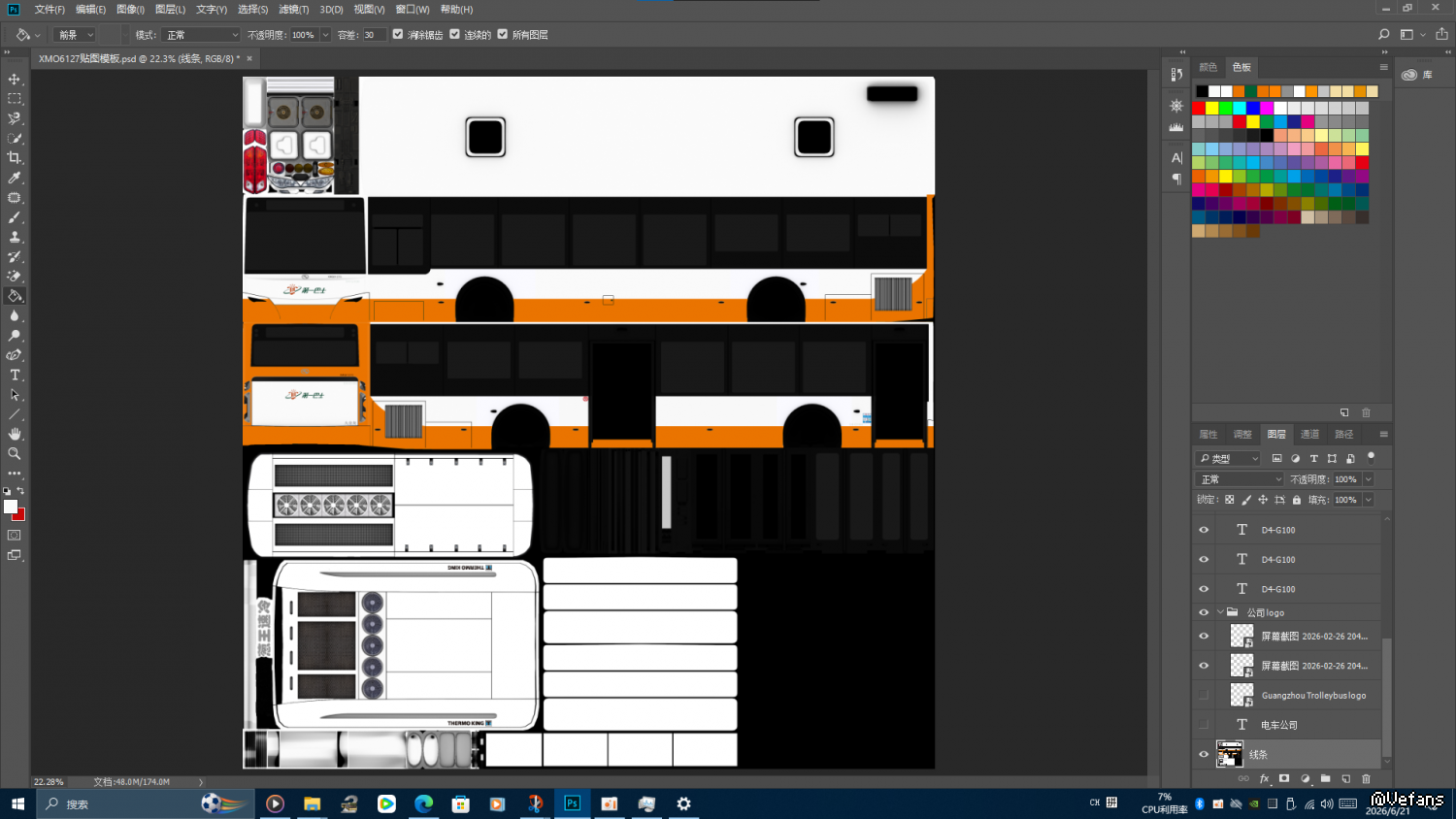Collapse the 公司logo layer group
Screen dimensions: 1456x819
click(x=1220, y=612)
